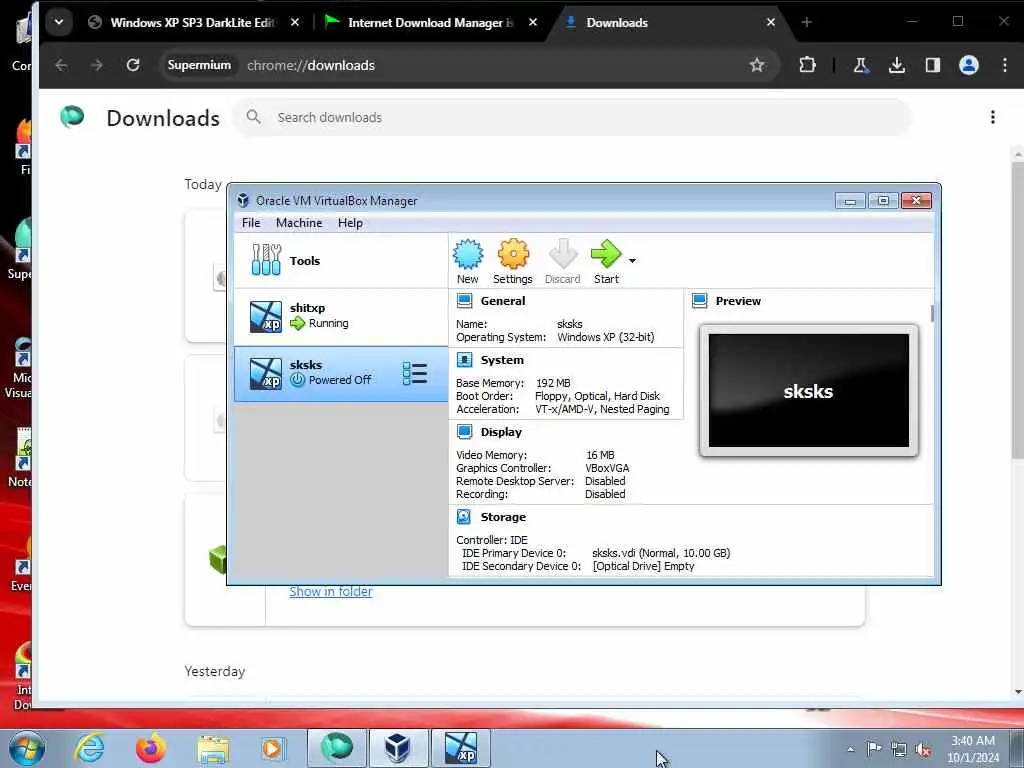Screen dimensions: 1024x768
Task: Switch to Windows XP SP3 DarkLite tab
Action: 194,22
